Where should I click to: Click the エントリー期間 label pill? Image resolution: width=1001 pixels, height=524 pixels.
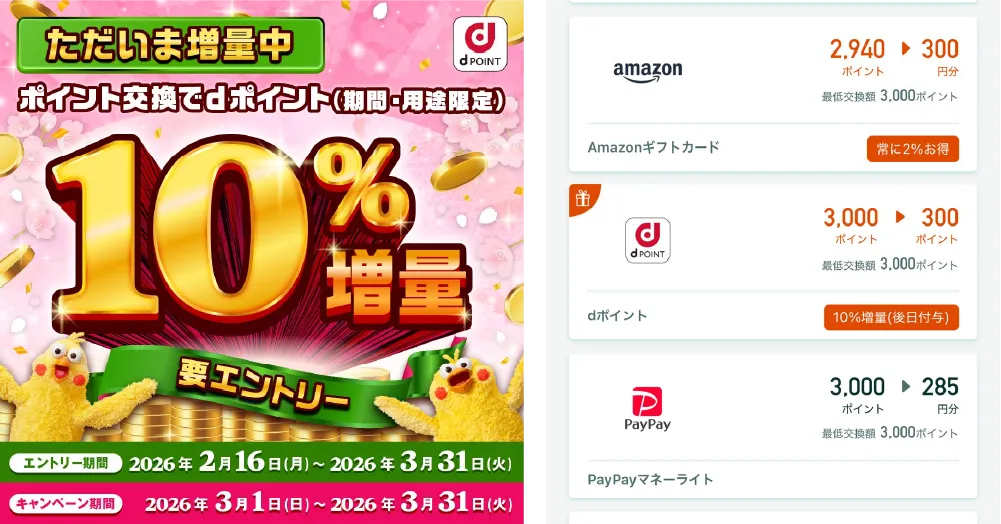point(66,463)
